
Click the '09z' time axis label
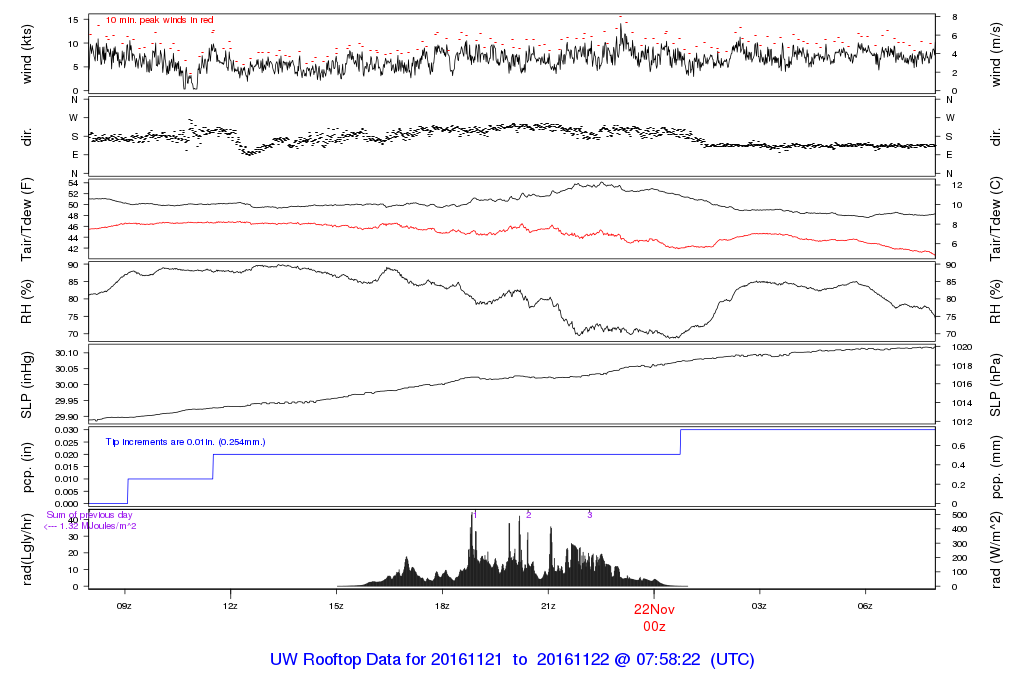[x=124, y=606]
